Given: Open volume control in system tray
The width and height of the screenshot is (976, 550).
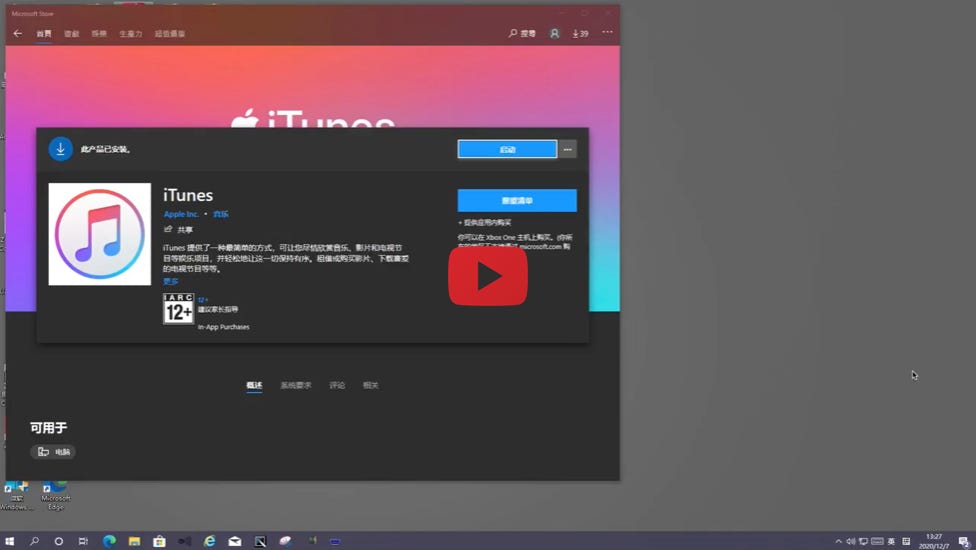Looking at the screenshot, I should click(x=850, y=541).
